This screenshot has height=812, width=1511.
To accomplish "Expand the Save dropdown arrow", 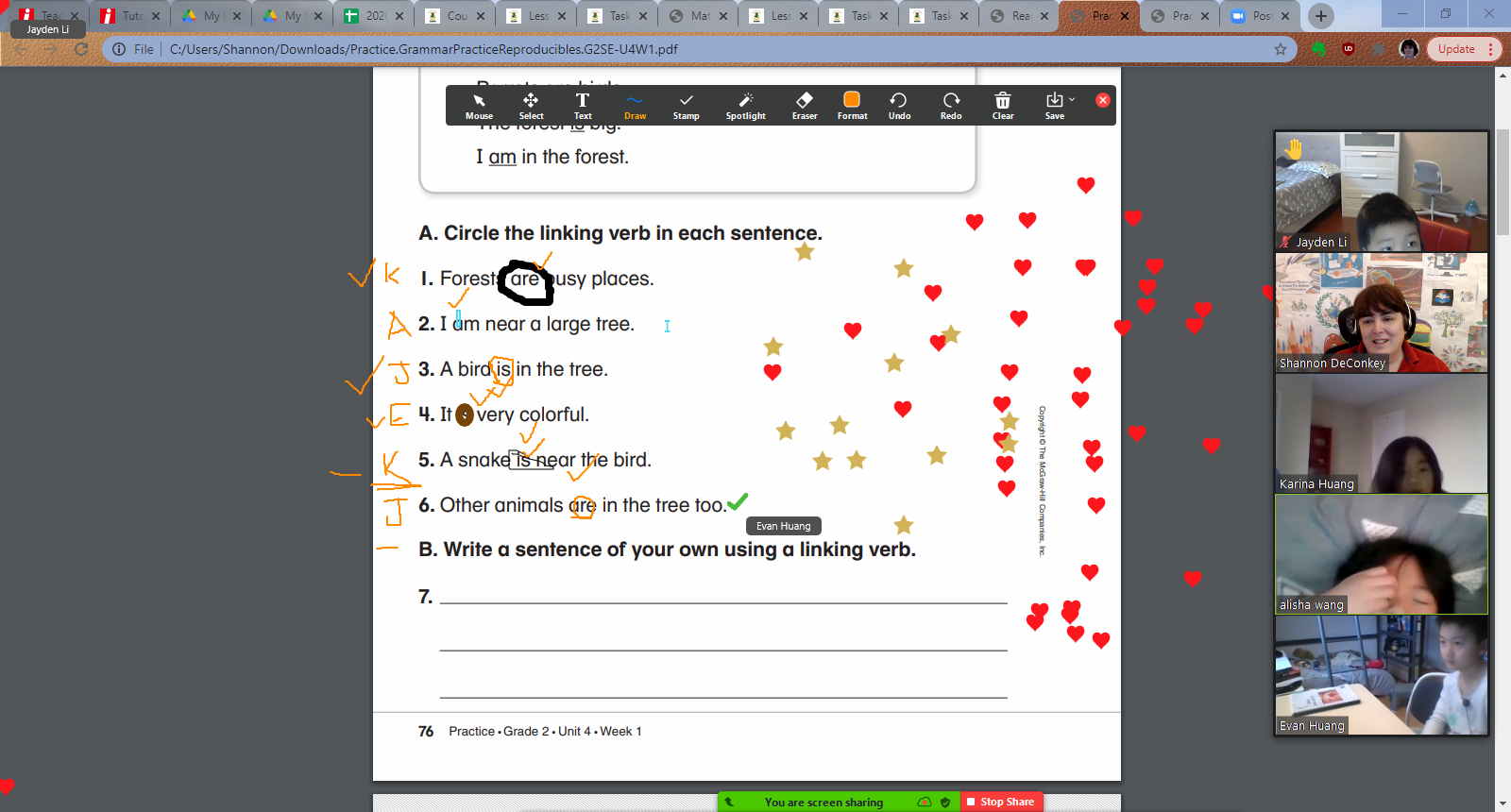I will pyautogui.click(x=1072, y=99).
